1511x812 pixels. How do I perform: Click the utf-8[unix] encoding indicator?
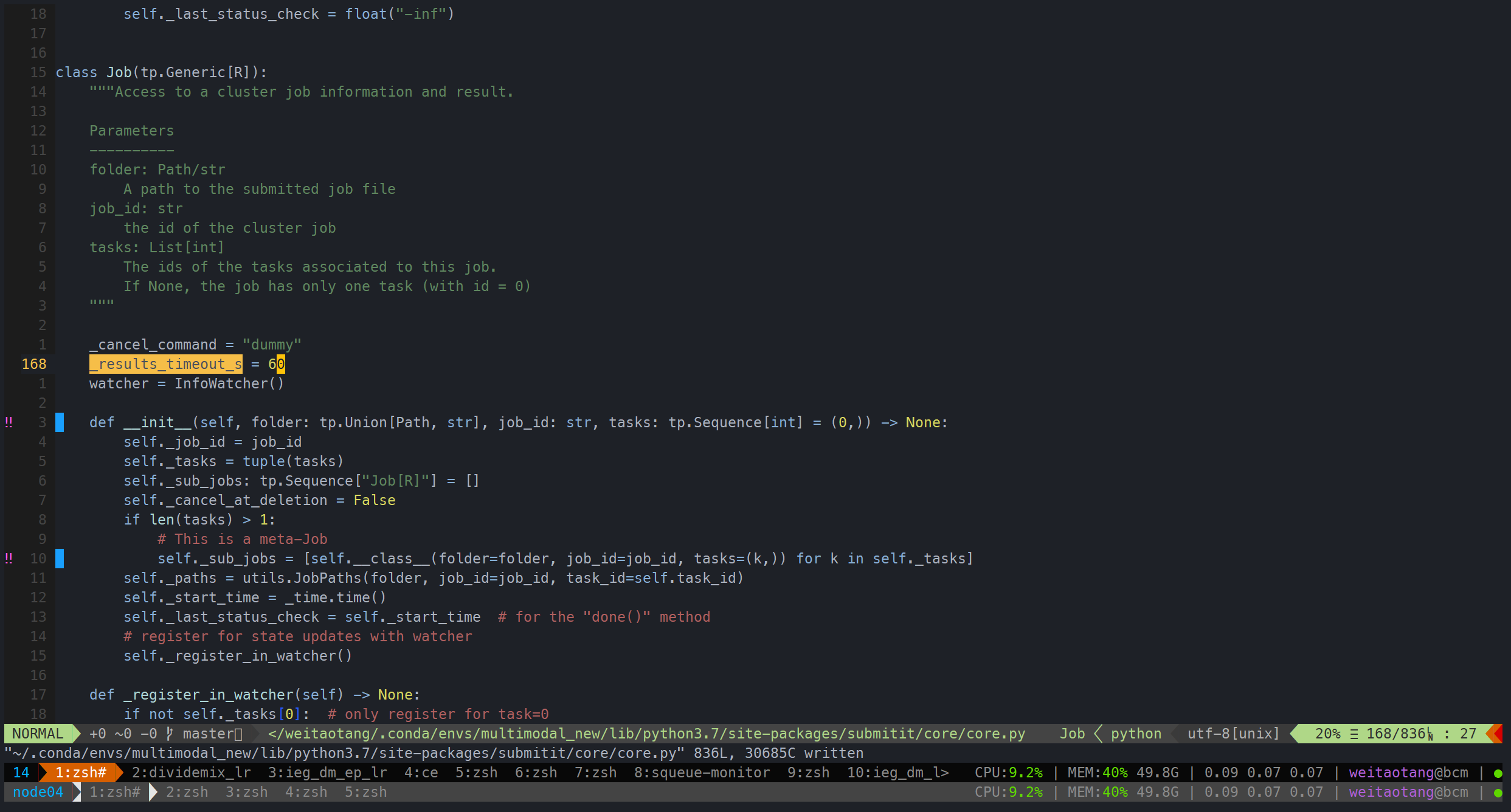pos(1234,734)
